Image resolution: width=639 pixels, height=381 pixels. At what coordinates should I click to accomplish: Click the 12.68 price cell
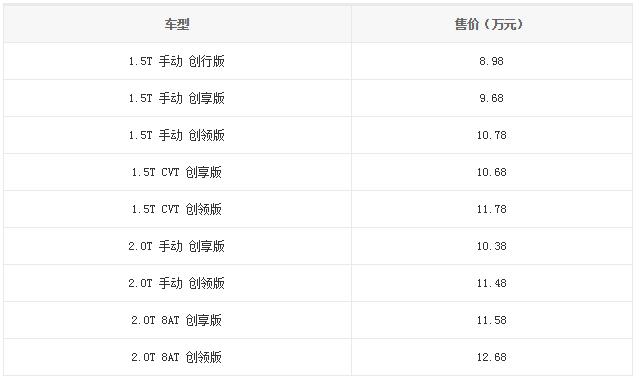click(492, 357)
